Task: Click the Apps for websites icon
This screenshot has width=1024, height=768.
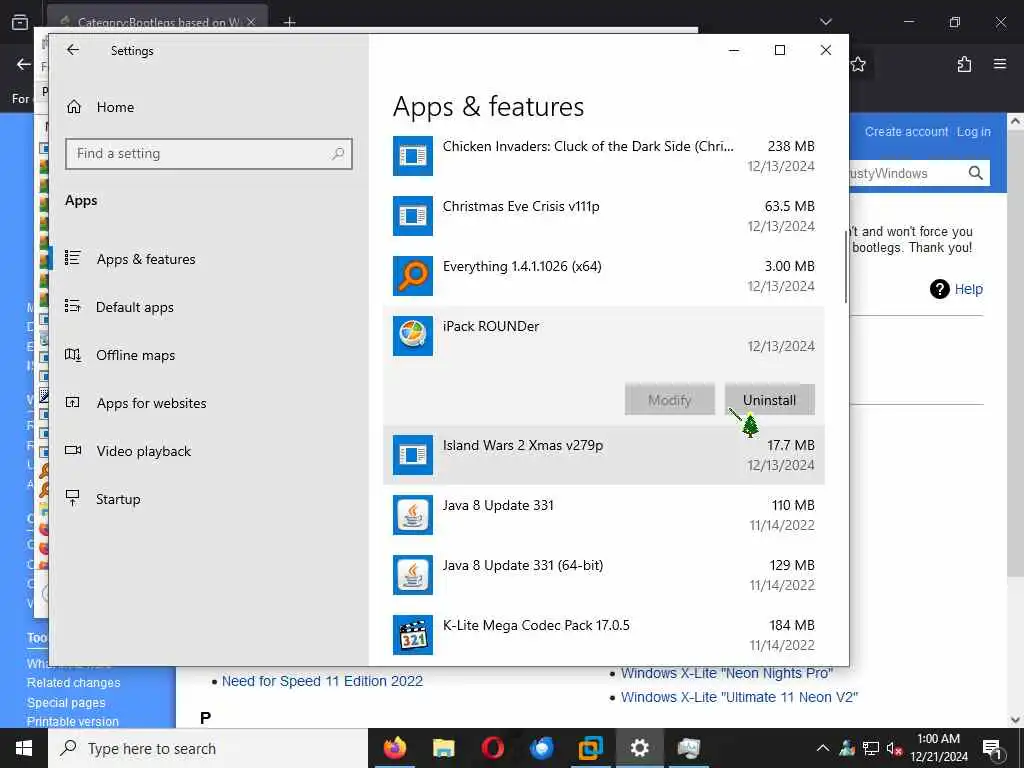Action: [x=72, y=402]
